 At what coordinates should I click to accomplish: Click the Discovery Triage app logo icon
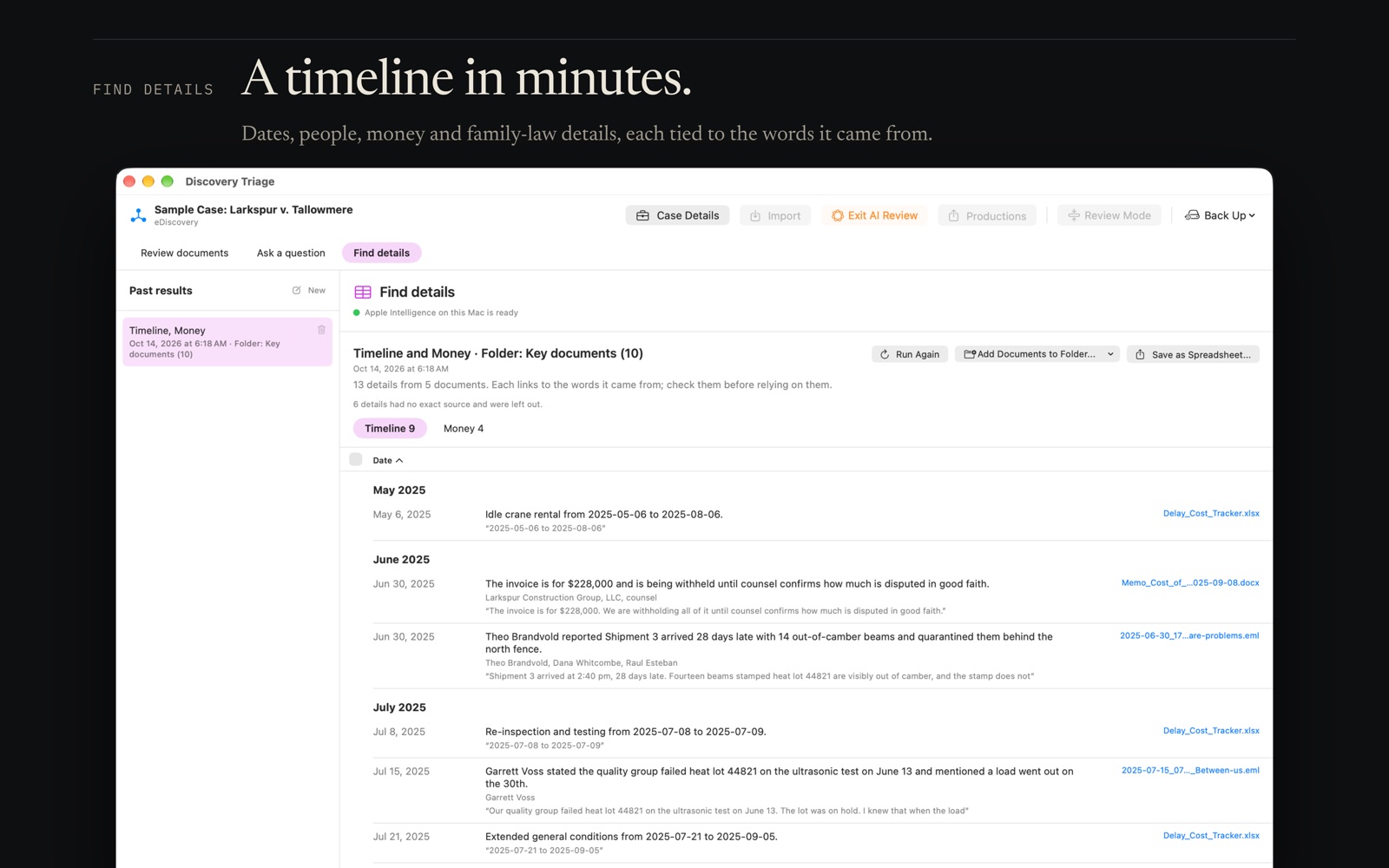(138, 215)
